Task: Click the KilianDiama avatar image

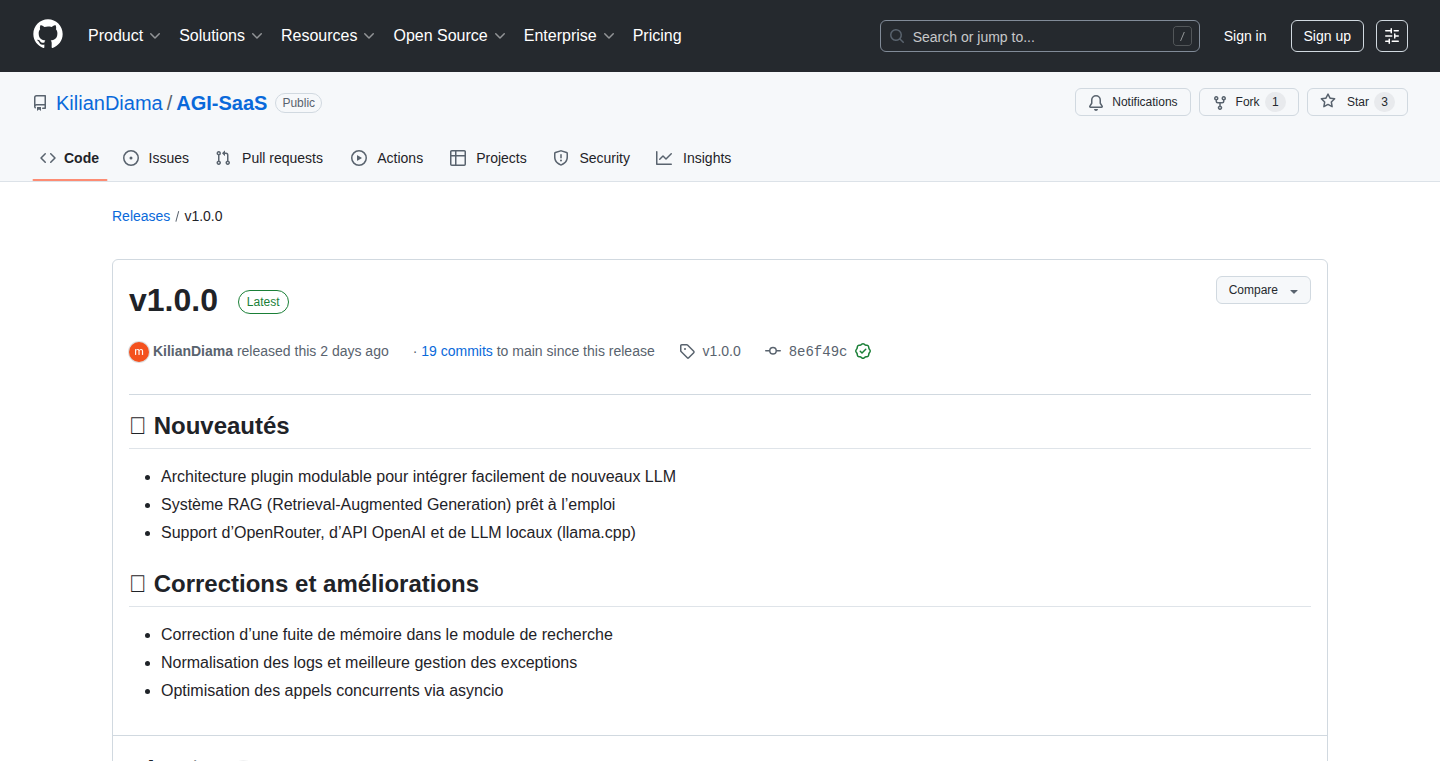Action: click(139, 351)
